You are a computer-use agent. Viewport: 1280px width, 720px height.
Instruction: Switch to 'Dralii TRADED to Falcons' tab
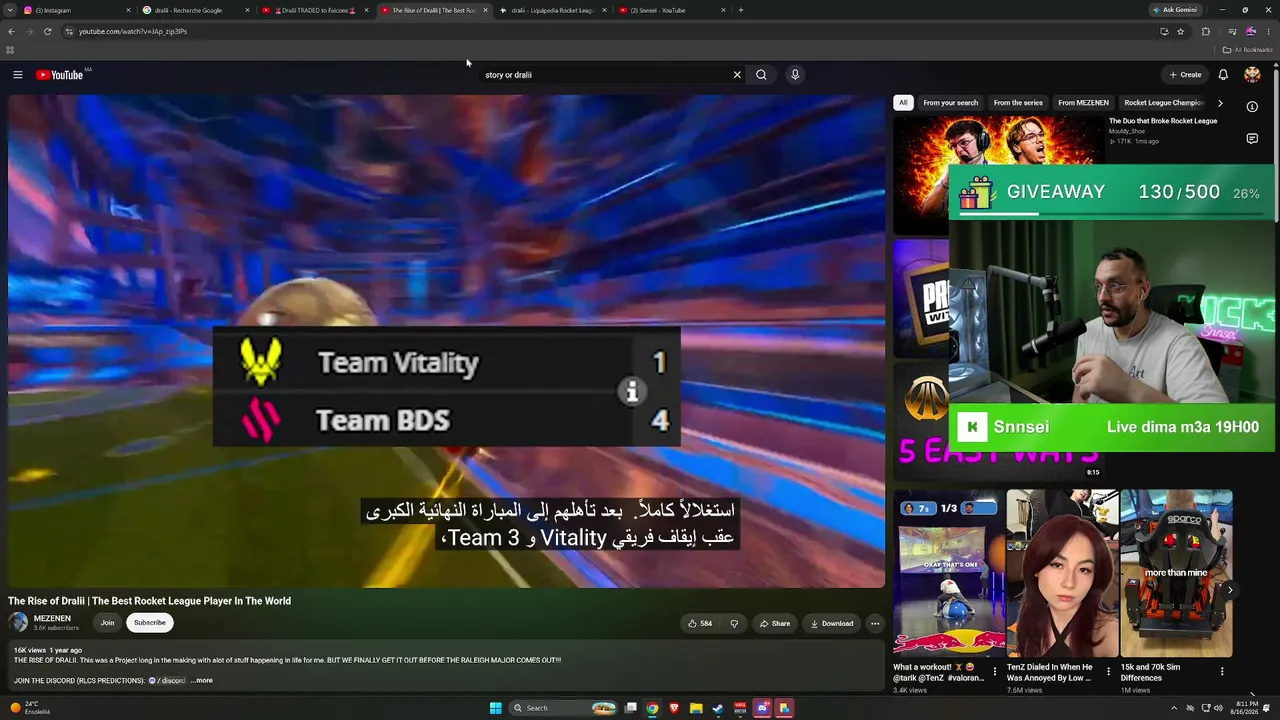pos(314,10)
